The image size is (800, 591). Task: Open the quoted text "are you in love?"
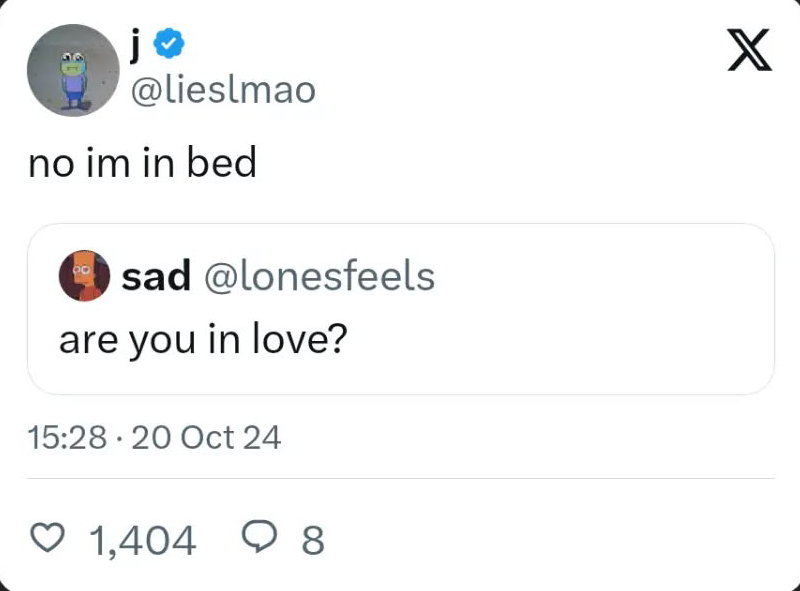pos(202,341)
